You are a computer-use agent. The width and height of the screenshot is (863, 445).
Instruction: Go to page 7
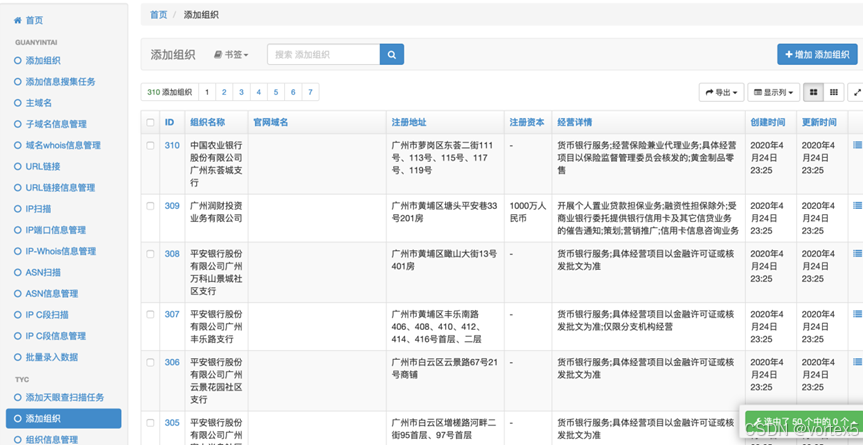(310, 92)
